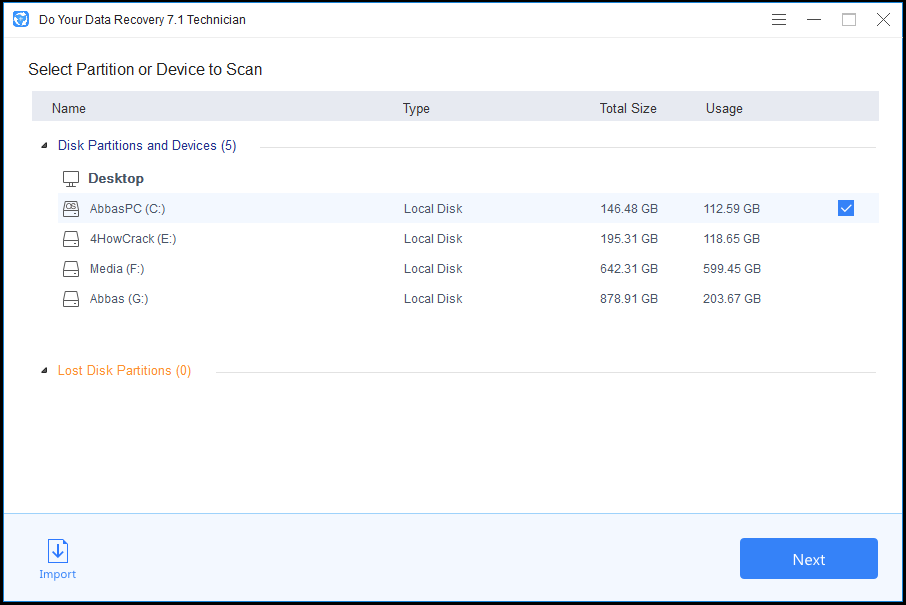The width and height of the screenshot is (906, 605).
Task: Click the Next button
Action: [x=808, y=558]
